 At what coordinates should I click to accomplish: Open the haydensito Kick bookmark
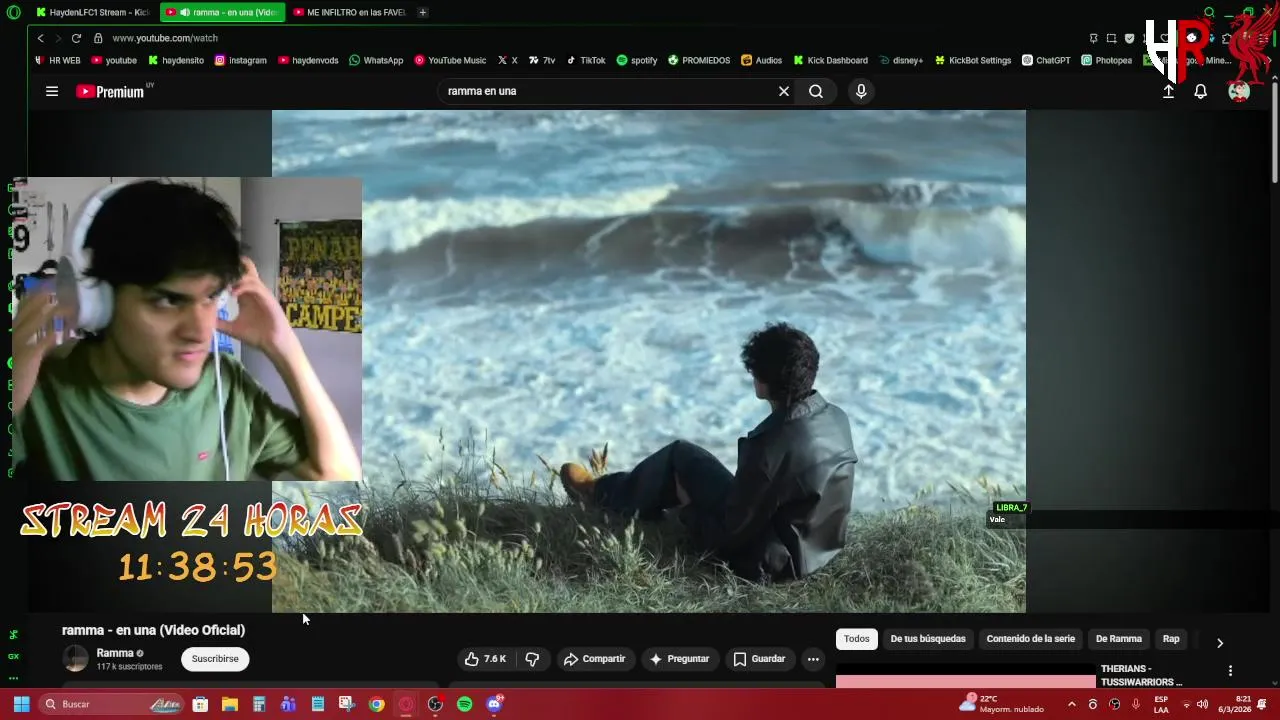pos(176,60)
